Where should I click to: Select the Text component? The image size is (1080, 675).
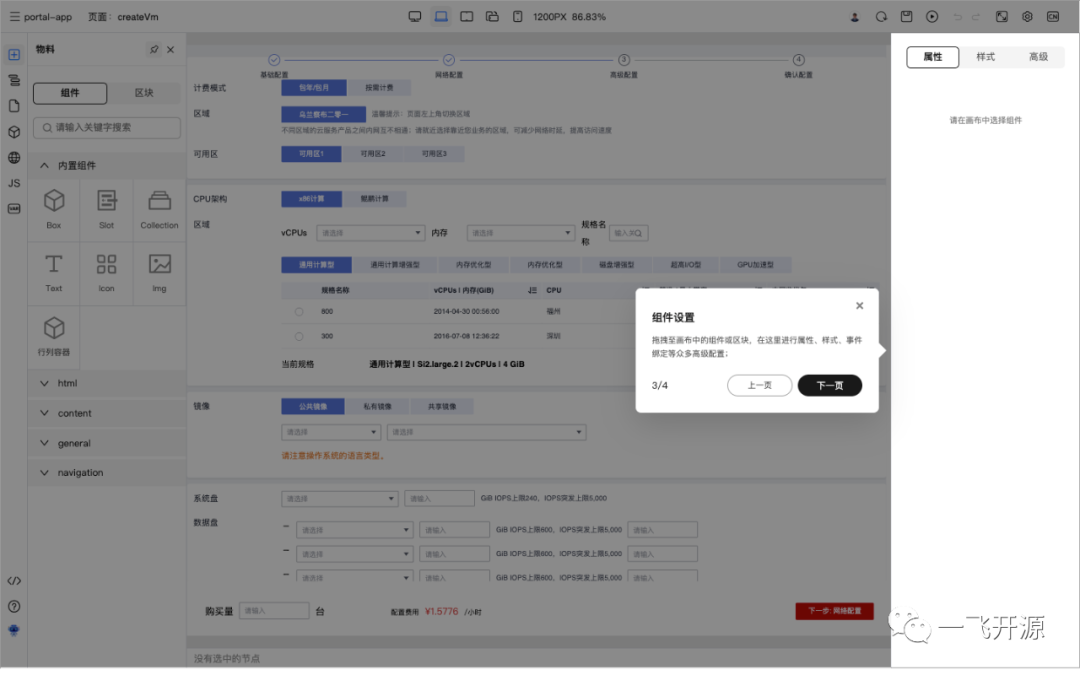tap(54, 273)
